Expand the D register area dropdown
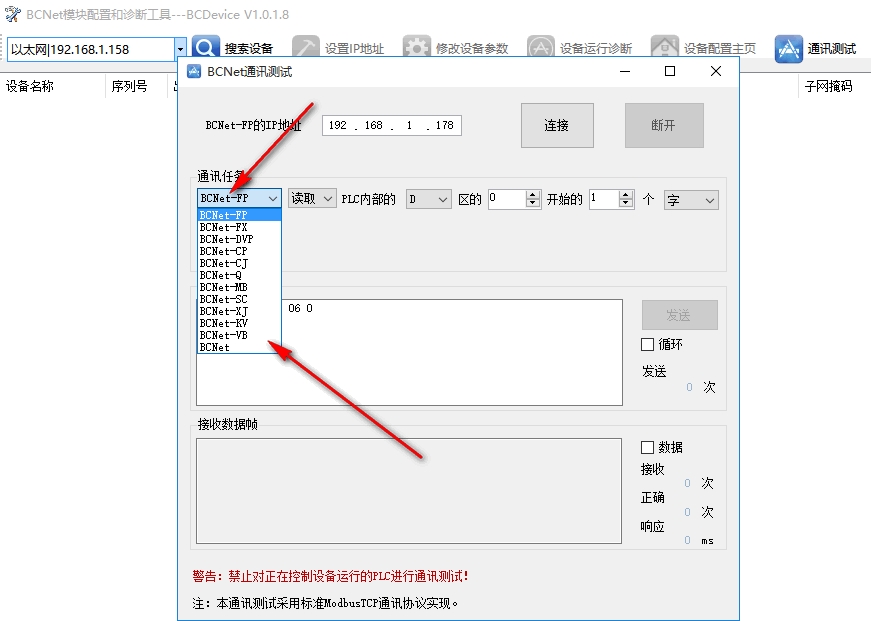Image resolution: width=871 pixels, height=621 pixels. point(428,199)
